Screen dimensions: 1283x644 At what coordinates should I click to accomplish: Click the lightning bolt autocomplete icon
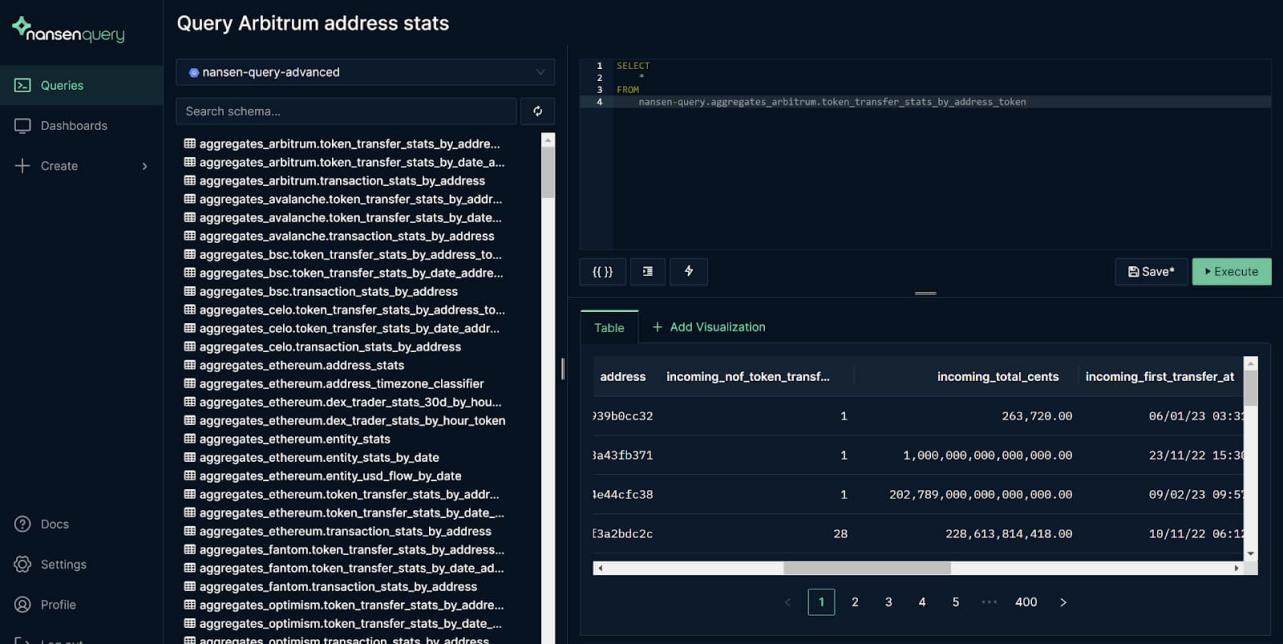[689, 271]
